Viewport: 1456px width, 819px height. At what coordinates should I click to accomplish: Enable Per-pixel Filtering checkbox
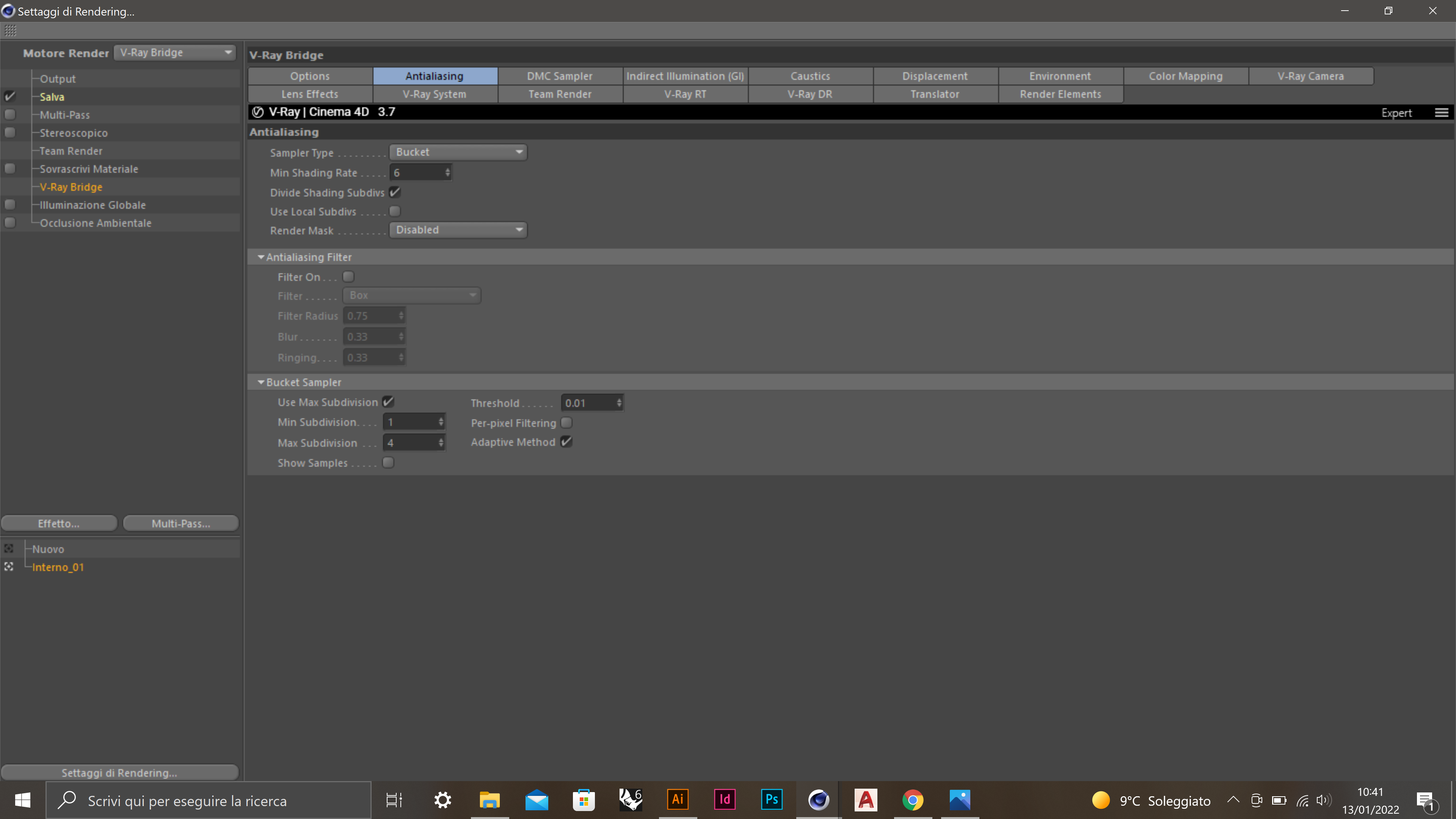click(566, 423)
